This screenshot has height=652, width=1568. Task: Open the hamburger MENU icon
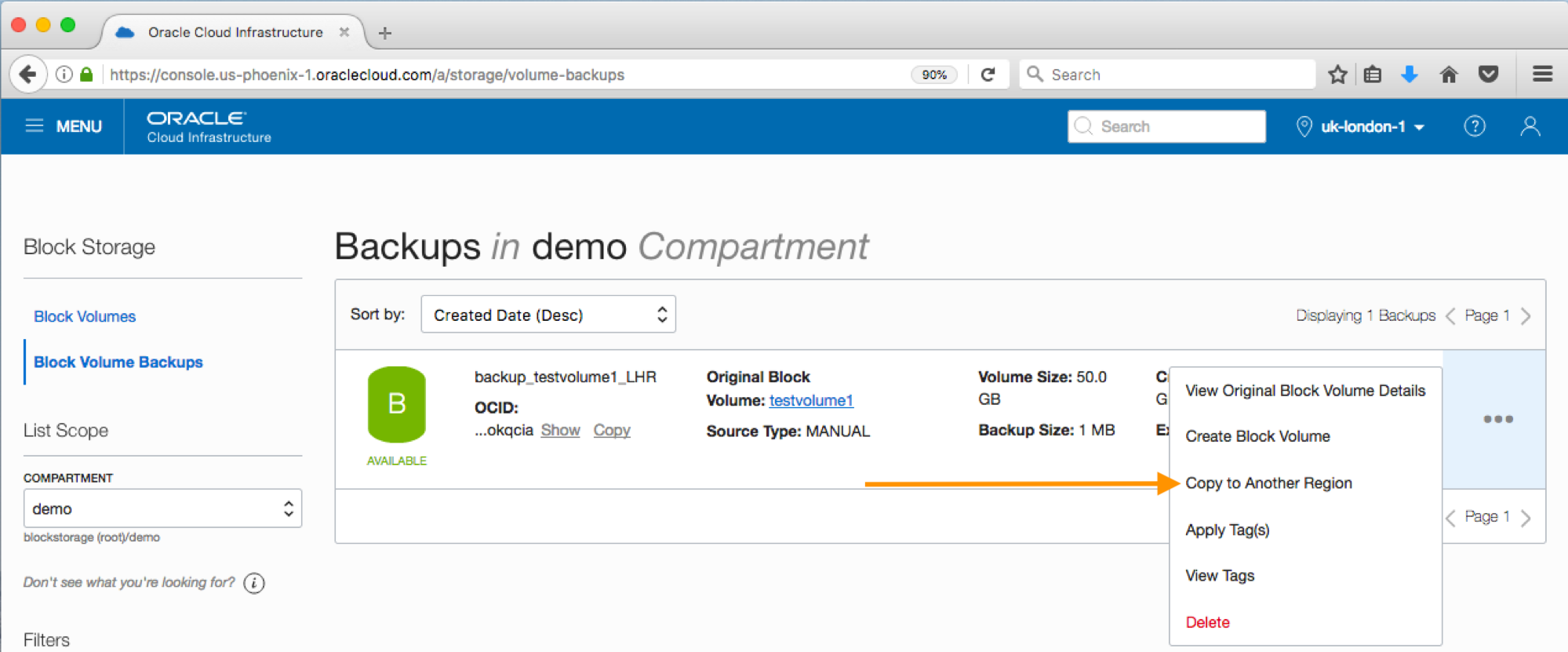tap(35, 126)
